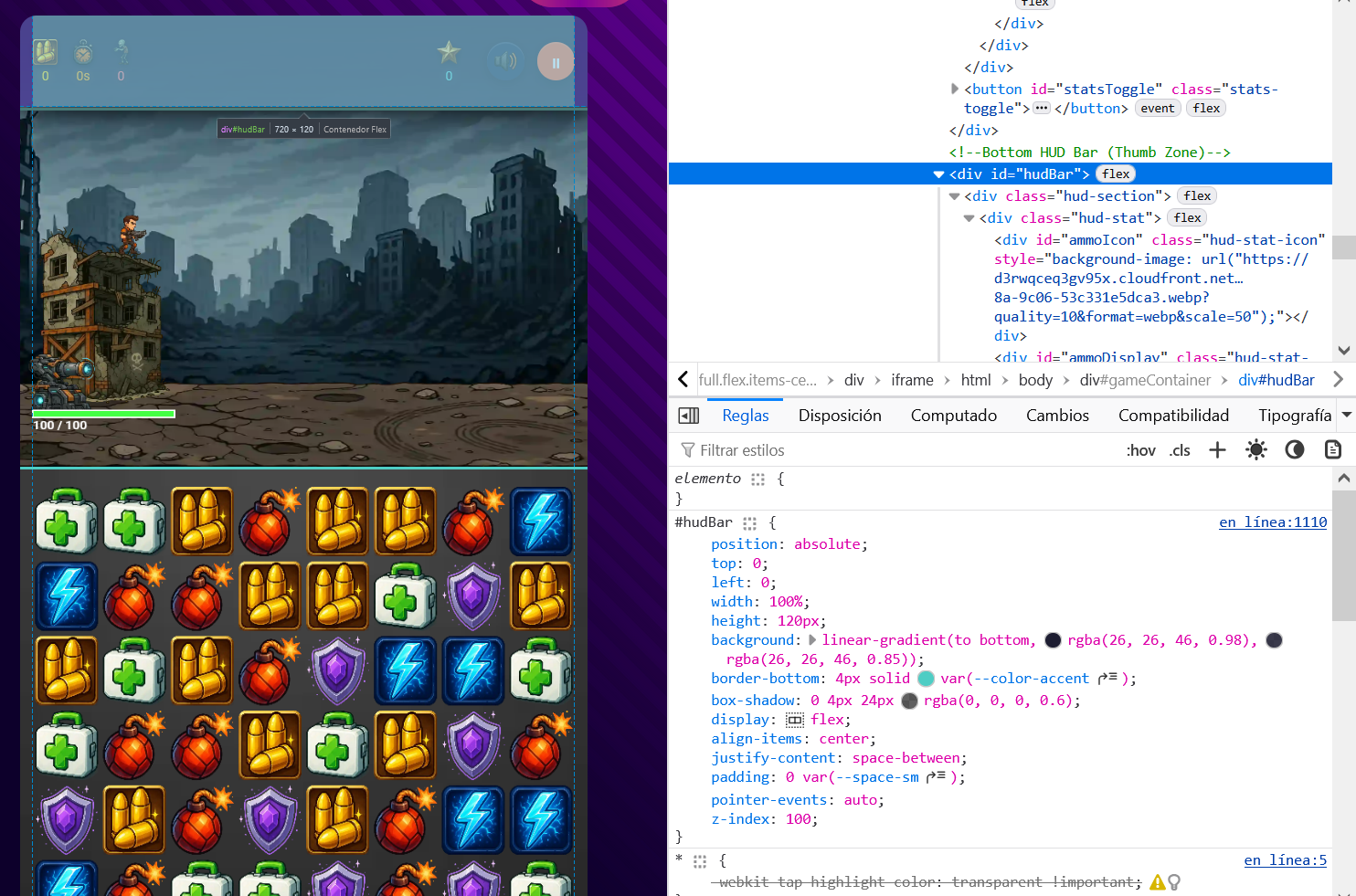Mute game sound via the speaker button

coord(505,61)
